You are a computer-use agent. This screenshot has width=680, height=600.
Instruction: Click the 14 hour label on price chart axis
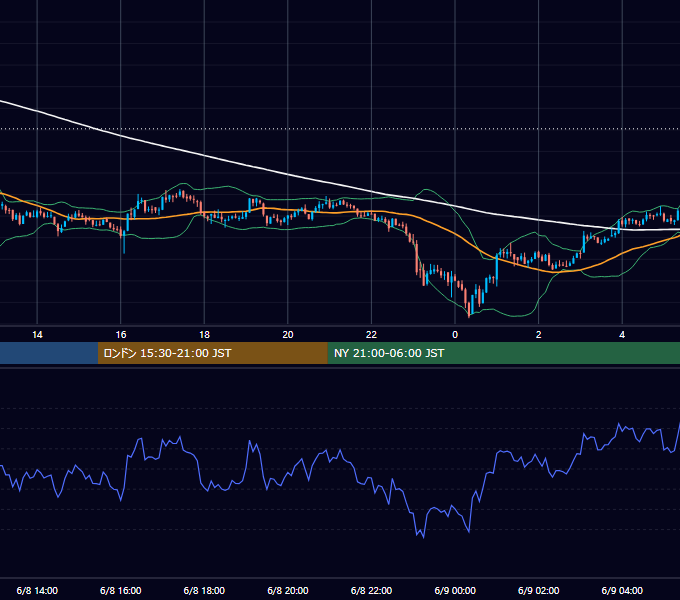pyautogui.click(x=37, y=335)
